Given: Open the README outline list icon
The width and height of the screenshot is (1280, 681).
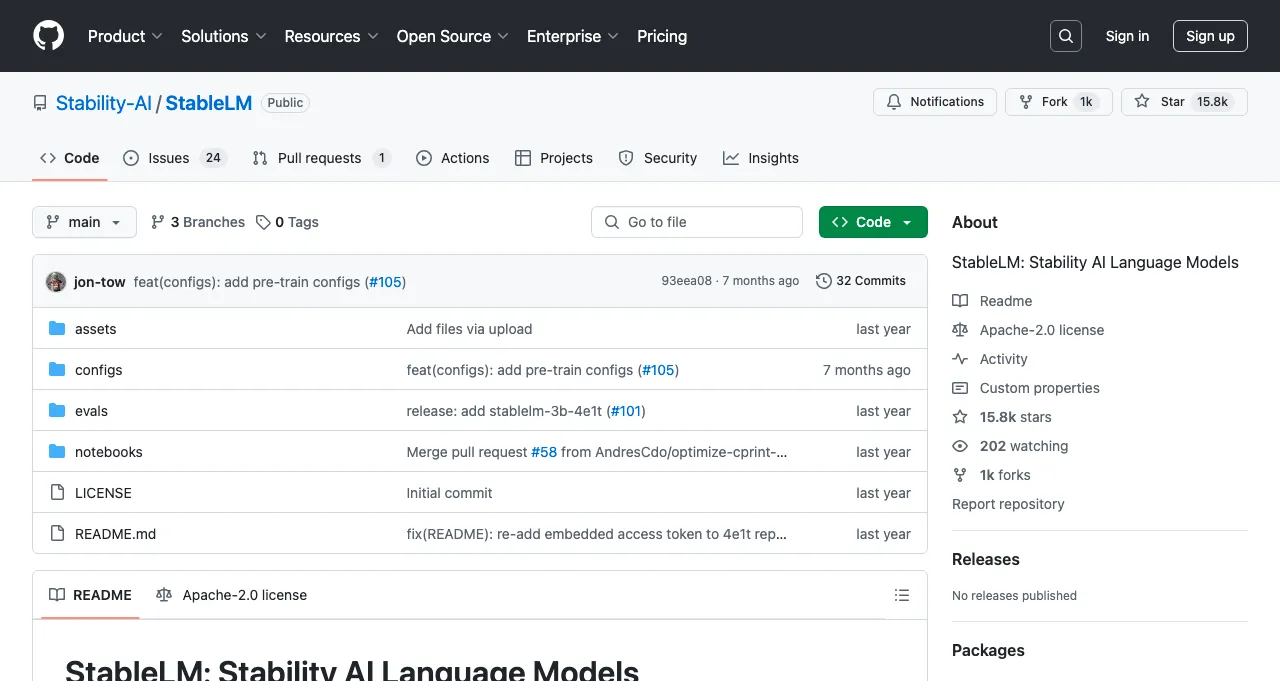Looking at the screenshot, I should click(902, 595).
